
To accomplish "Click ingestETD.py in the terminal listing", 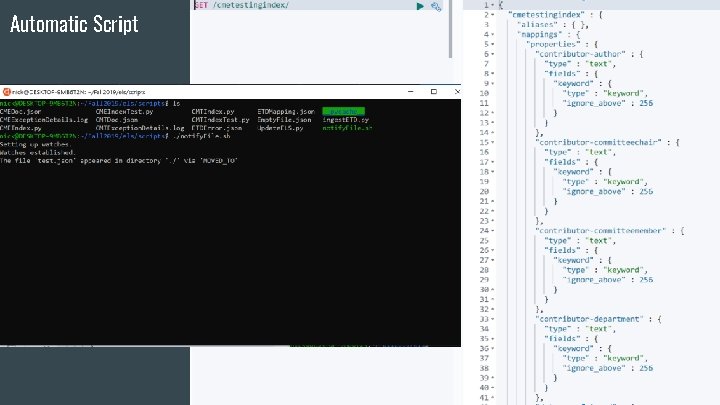I will (x=346, y=120).
